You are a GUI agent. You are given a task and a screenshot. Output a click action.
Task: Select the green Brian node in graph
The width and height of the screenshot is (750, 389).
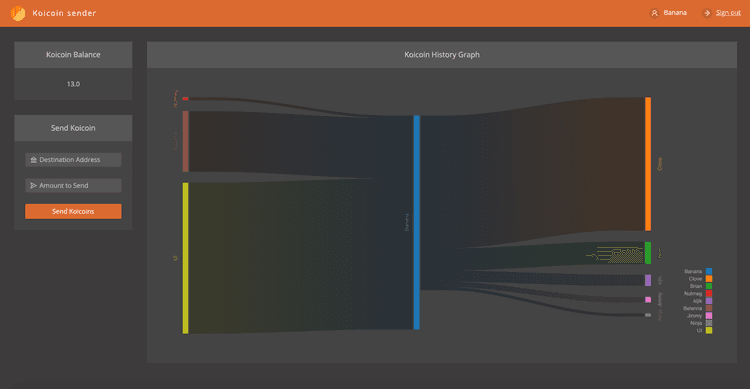click(648, 253)
